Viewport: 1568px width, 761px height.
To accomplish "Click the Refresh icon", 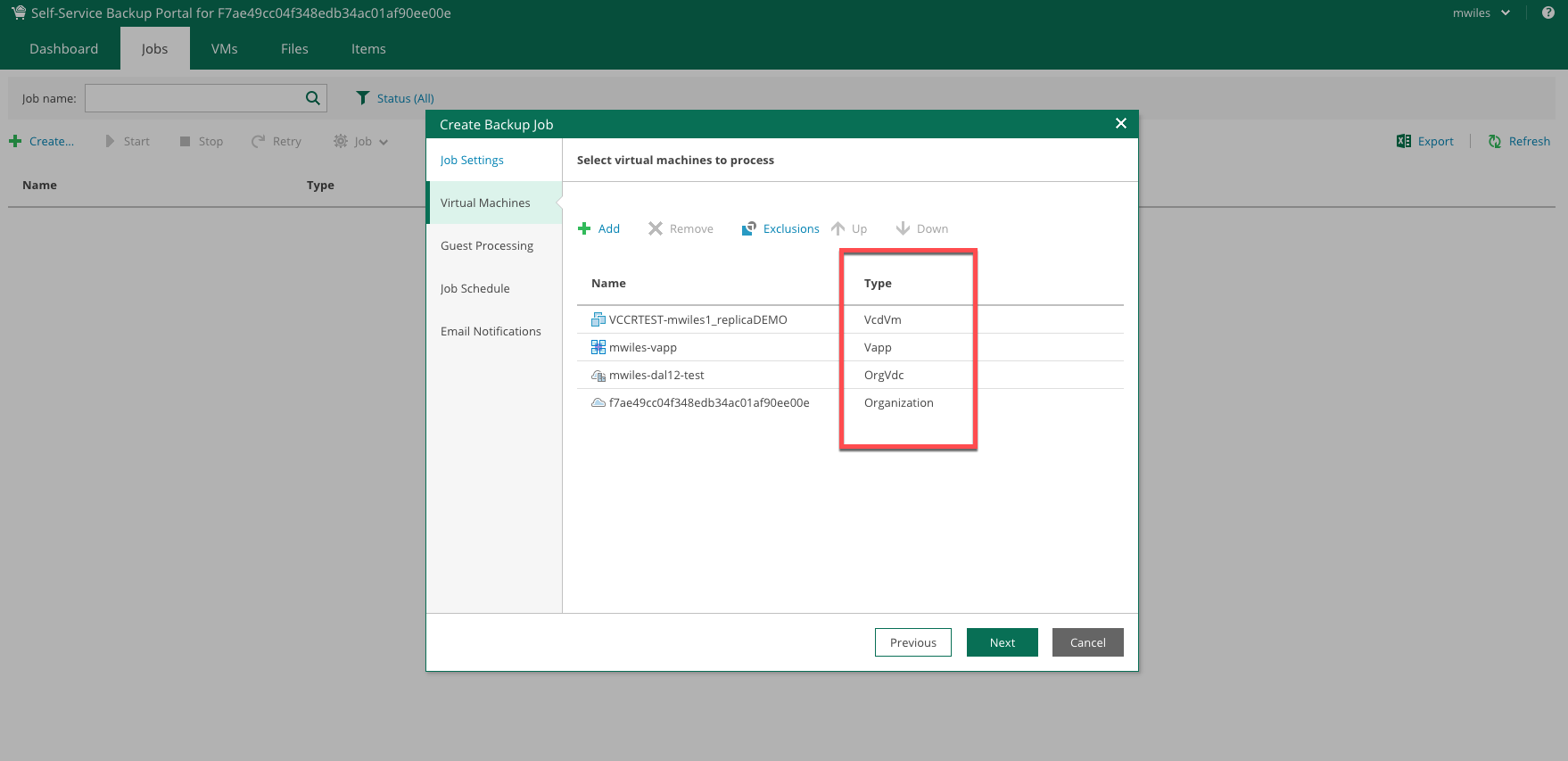I will 1495,142.
